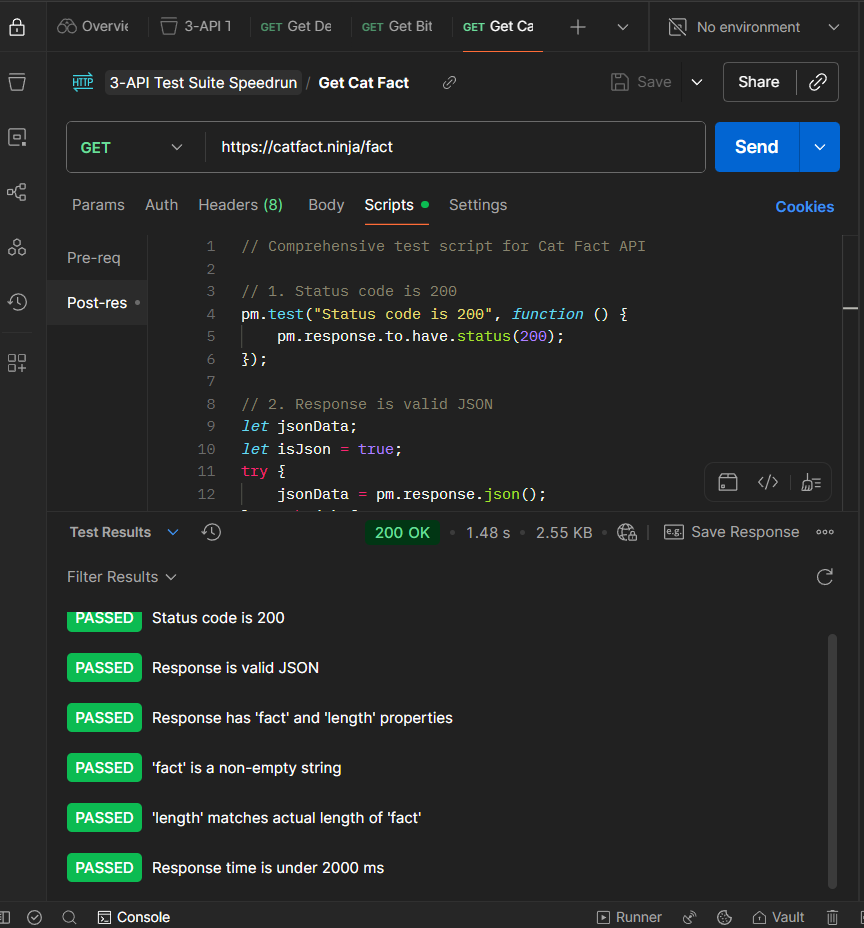Viewport: 864px width, 928px height.
Task: Open the cookies icon in status bar
Action: coord(724,917)
